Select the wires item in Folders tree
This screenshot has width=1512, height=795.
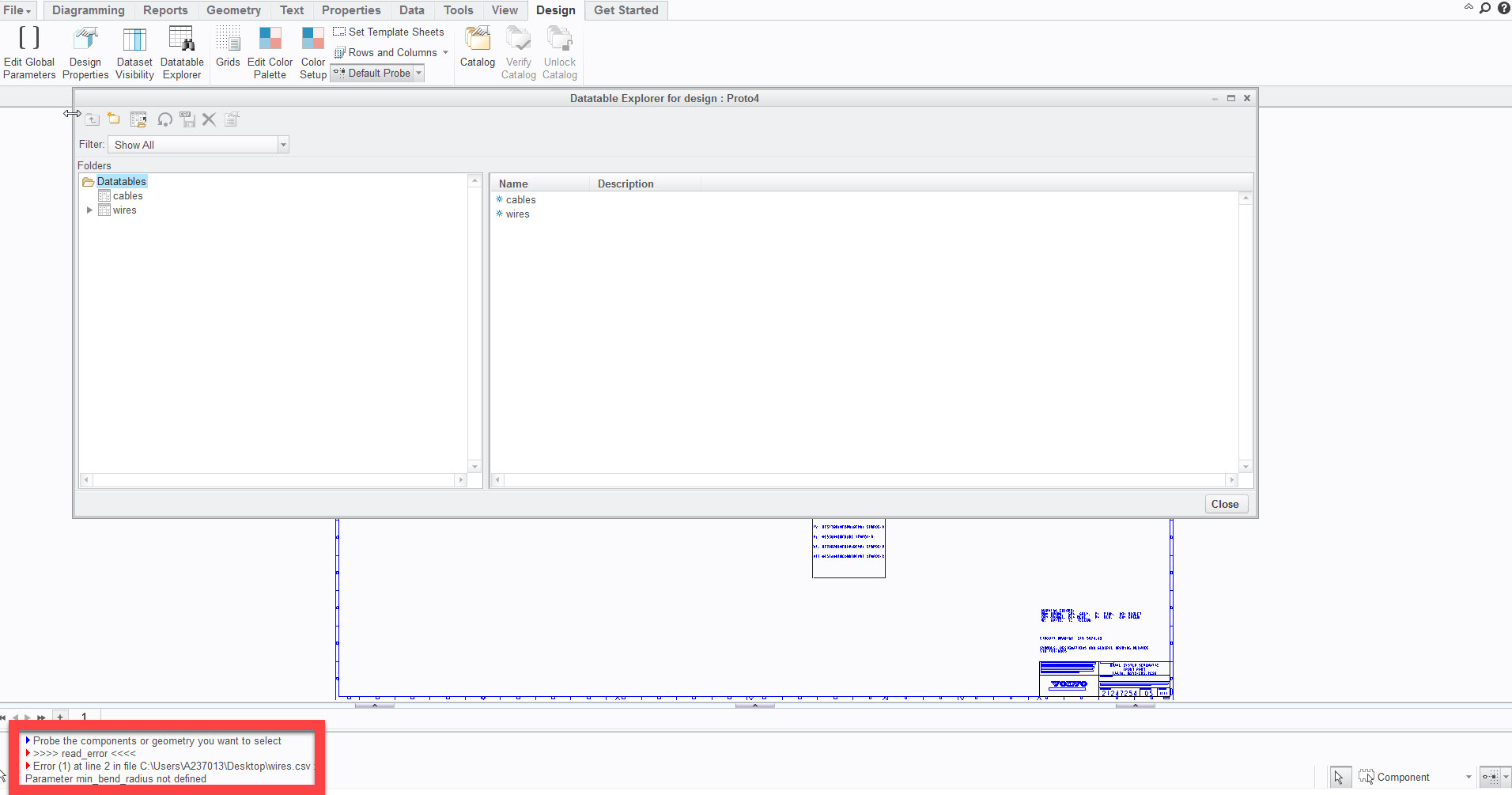125,210
